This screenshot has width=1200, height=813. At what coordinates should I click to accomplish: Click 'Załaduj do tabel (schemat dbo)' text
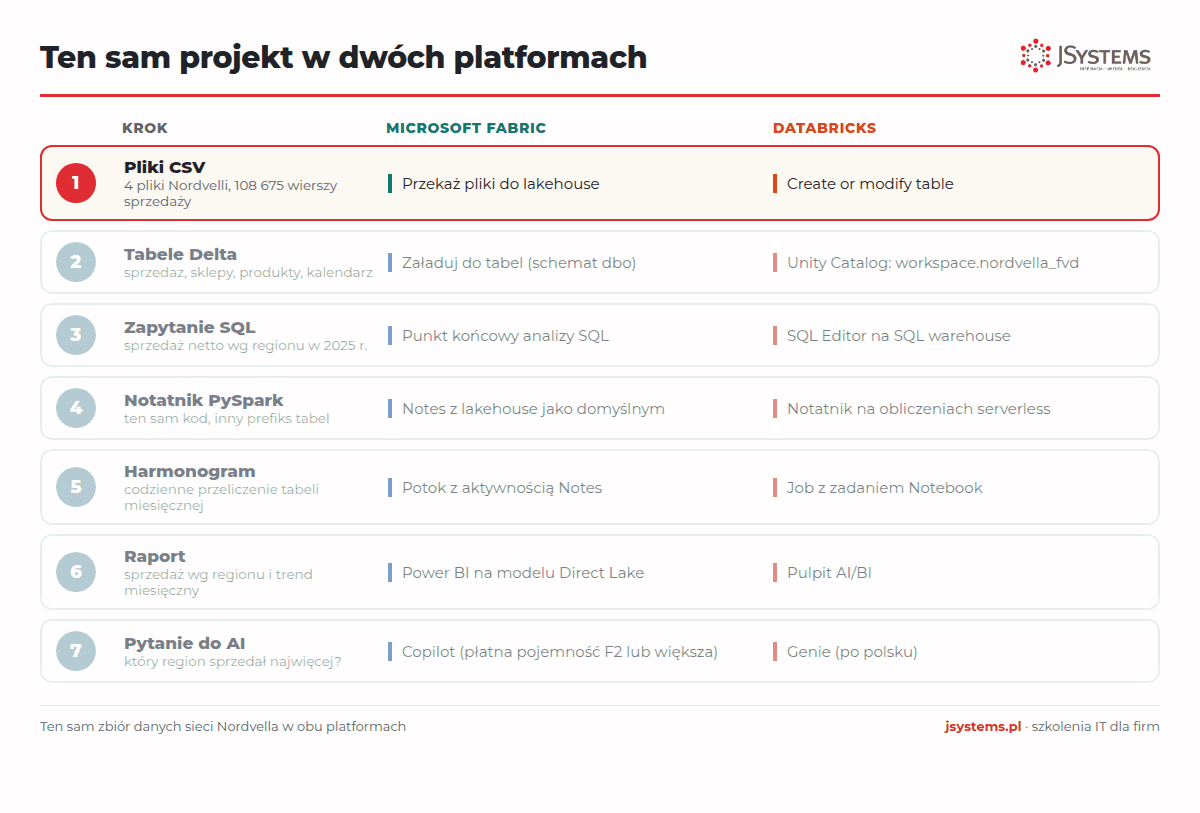pos(519,263)
